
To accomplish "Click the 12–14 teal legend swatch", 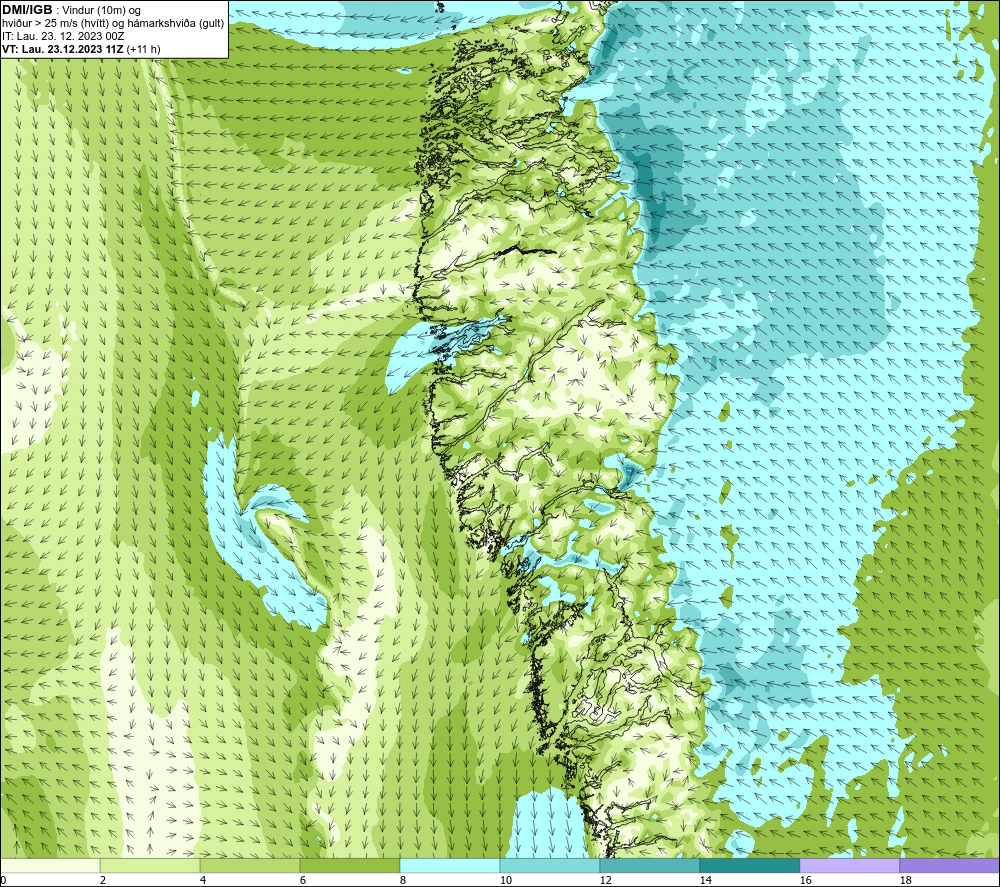I will pyautogui.click(x=649, y=865).
